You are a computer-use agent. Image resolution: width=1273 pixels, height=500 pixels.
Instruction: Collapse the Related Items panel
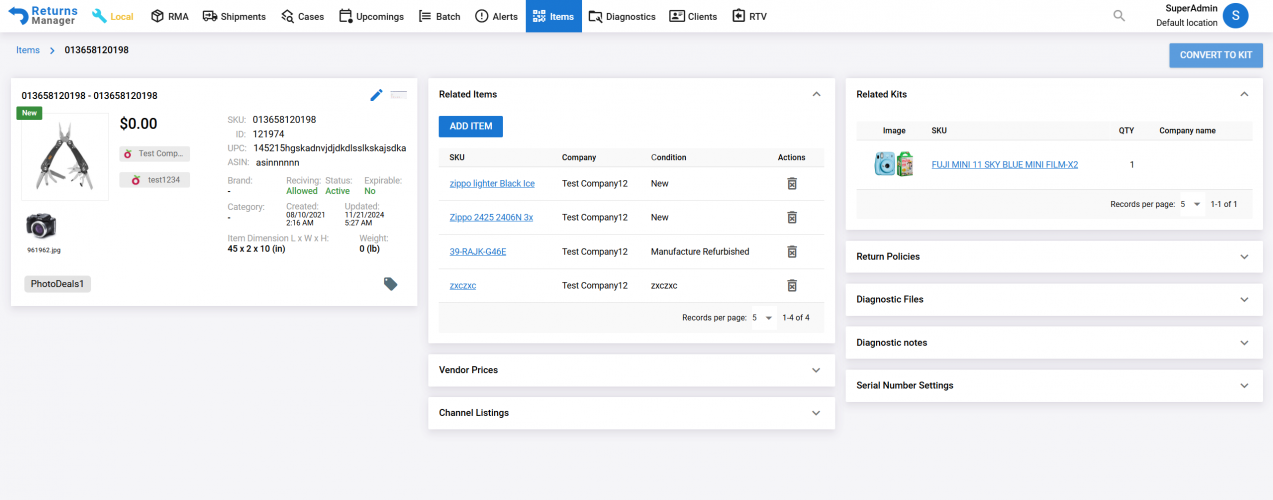click(816, 94)
